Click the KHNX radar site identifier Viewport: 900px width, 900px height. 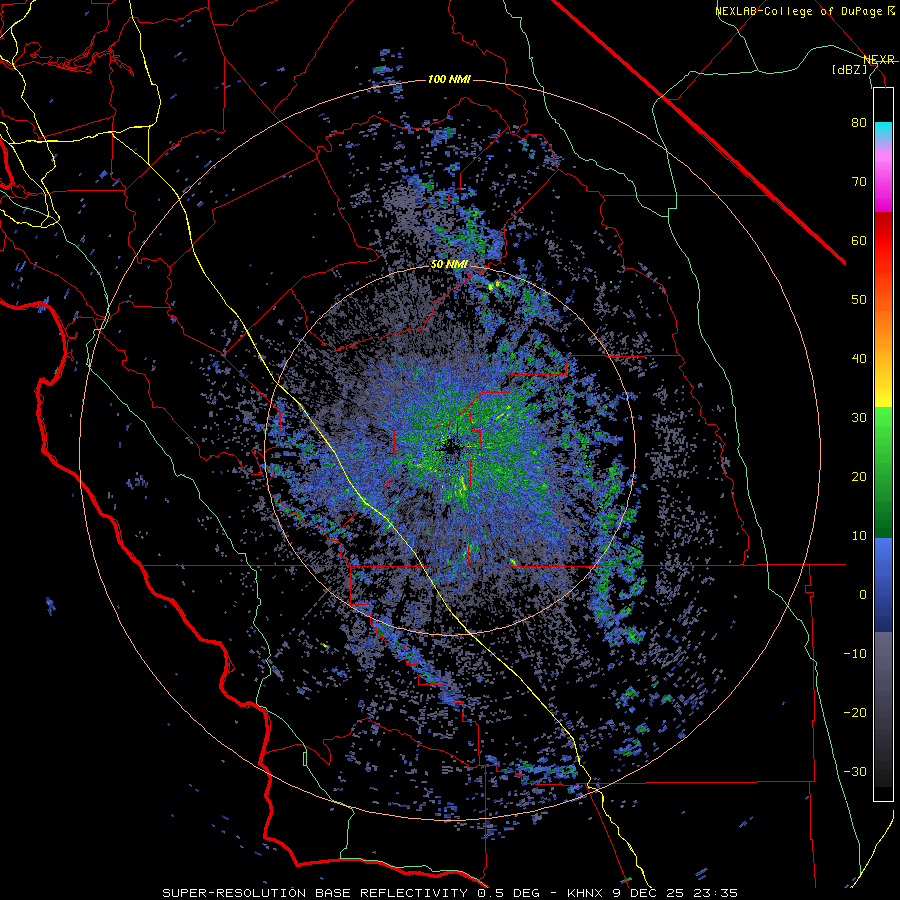click(587, 893)
